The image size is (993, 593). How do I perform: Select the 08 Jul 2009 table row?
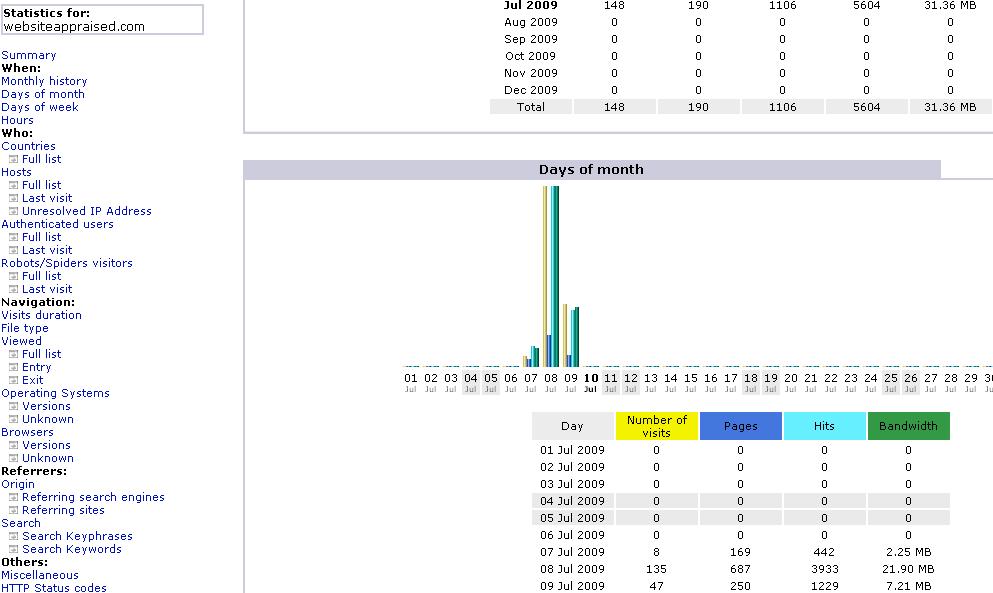(741, 569)
